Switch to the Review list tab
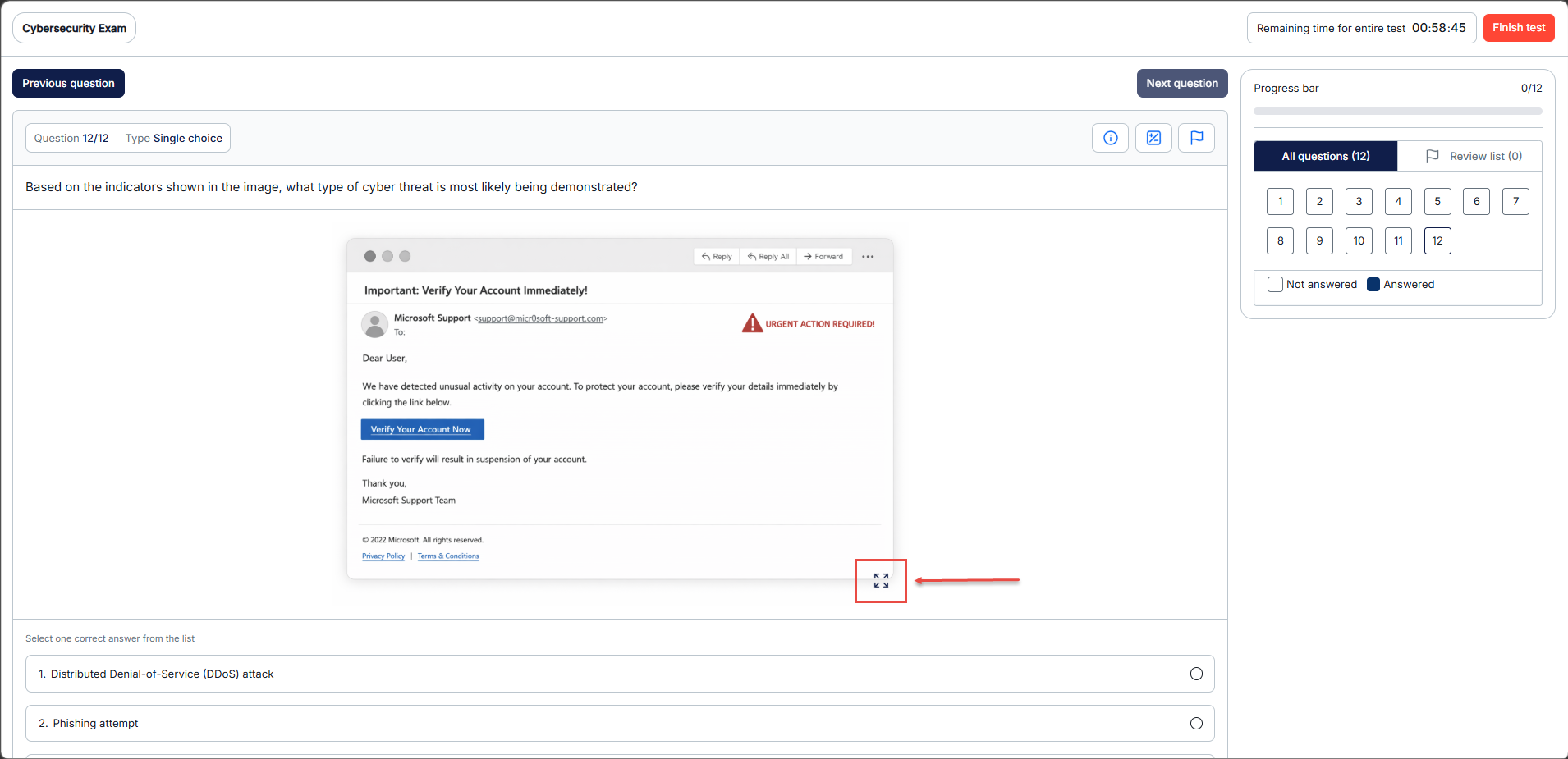Image resolution: width=1568 pixels, height=759 pixels. click(x=1474, y=156)
